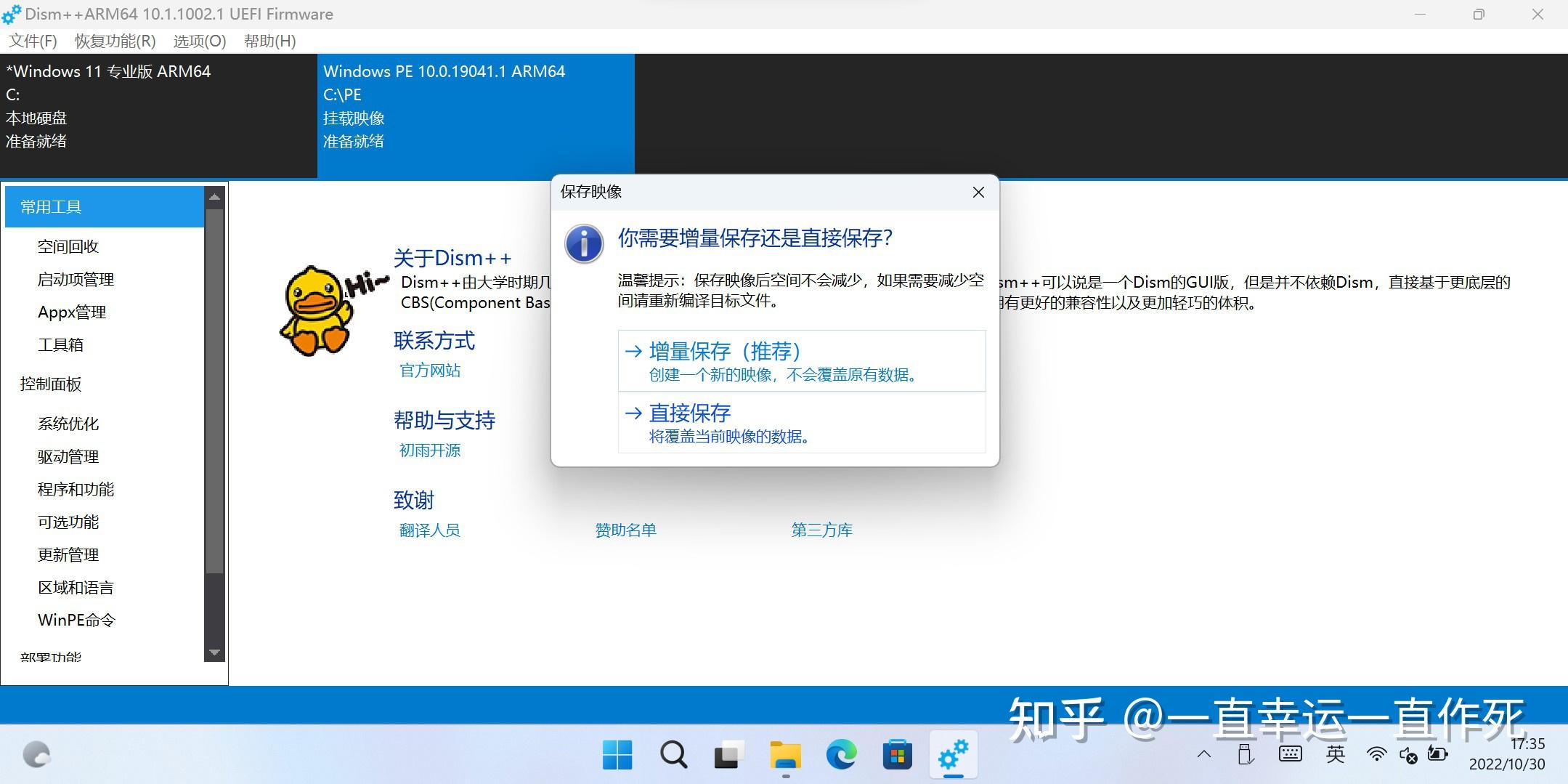The width and height of the screenshot is (1568, 784).
Task: Click the USB eject icon in system tray
Action: 1246,754
